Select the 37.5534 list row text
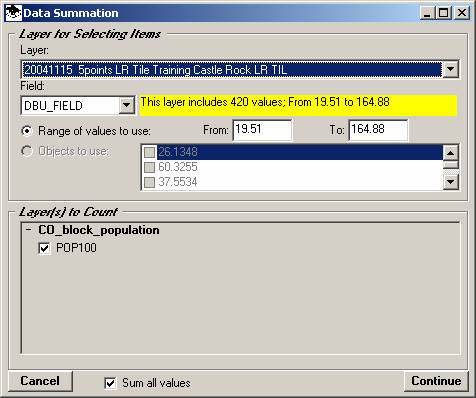 click(x=178, y=182)
